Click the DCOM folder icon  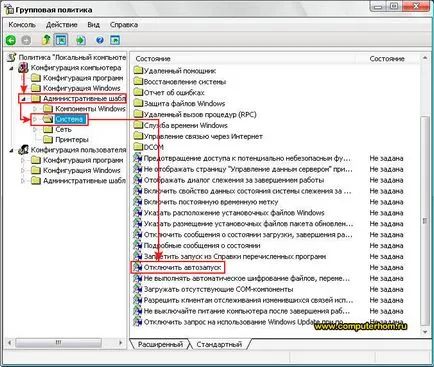pyautogui.click(x=138, y=147)
